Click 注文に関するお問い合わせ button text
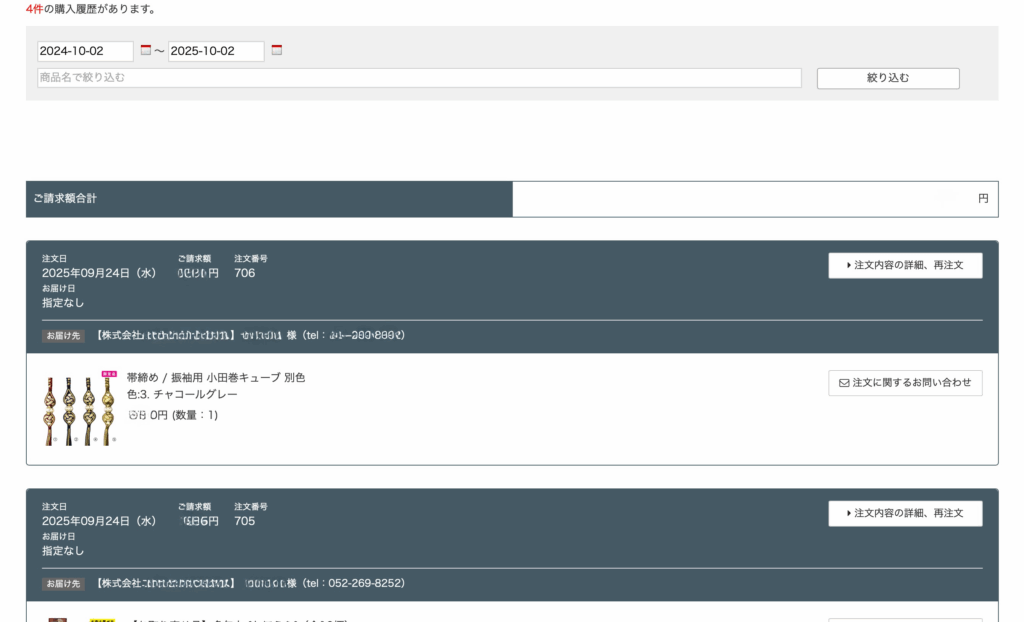 (911, 383)
